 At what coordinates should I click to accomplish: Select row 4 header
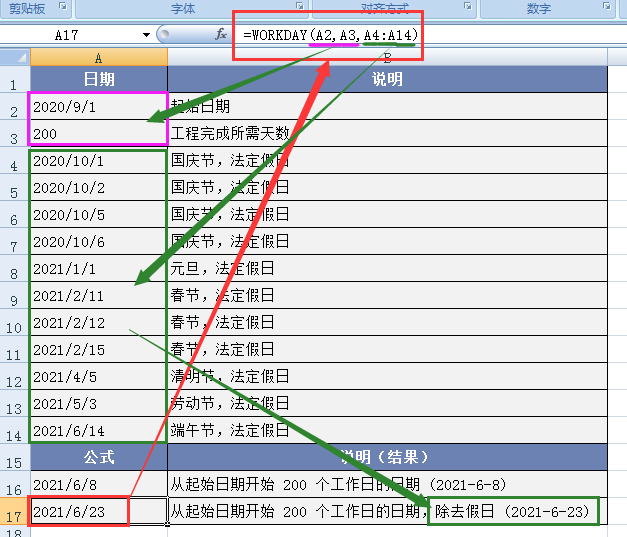click(x=15, y=160)
